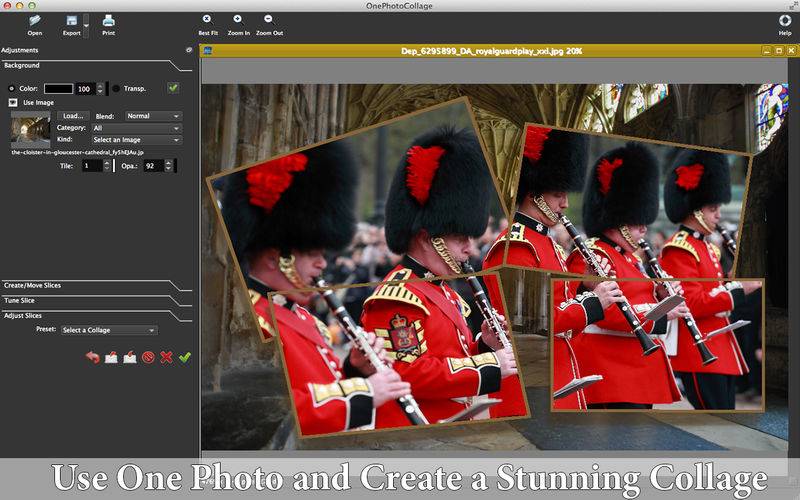Open the Kind dropdown 'Select an Image'
800x500 pixels.
point(136,140)
